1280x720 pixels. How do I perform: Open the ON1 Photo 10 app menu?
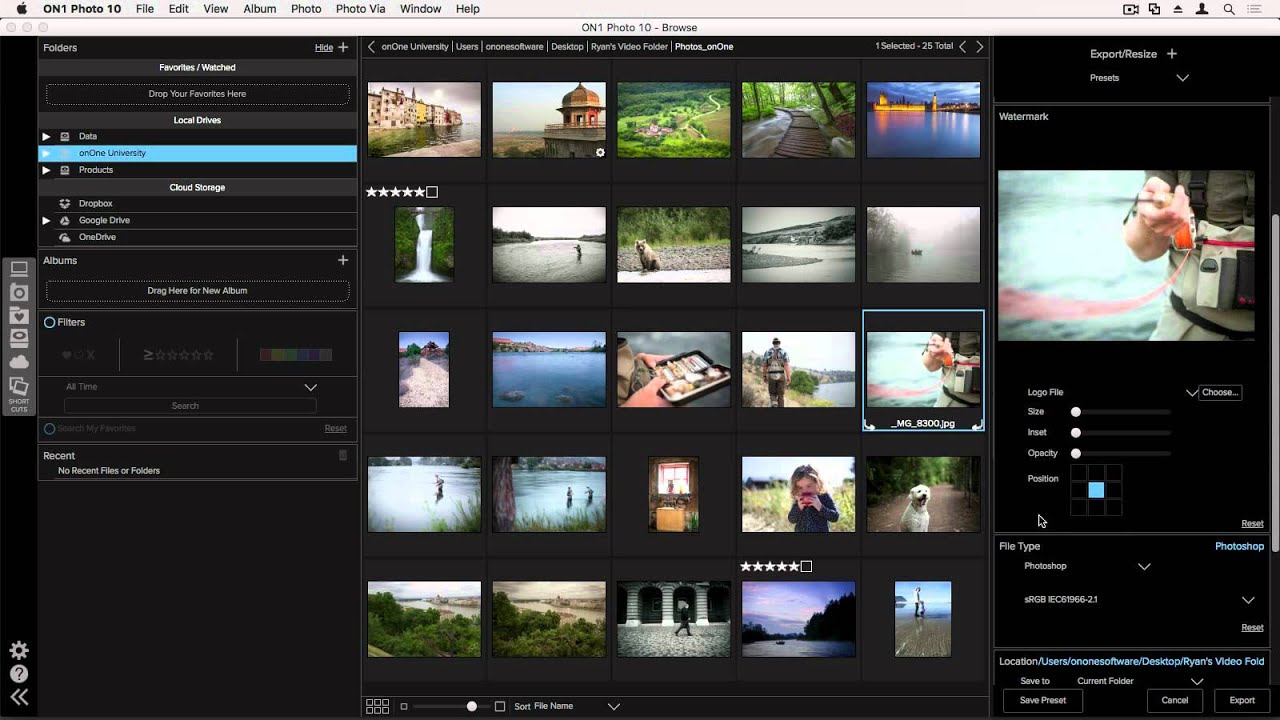pos(82,9)
